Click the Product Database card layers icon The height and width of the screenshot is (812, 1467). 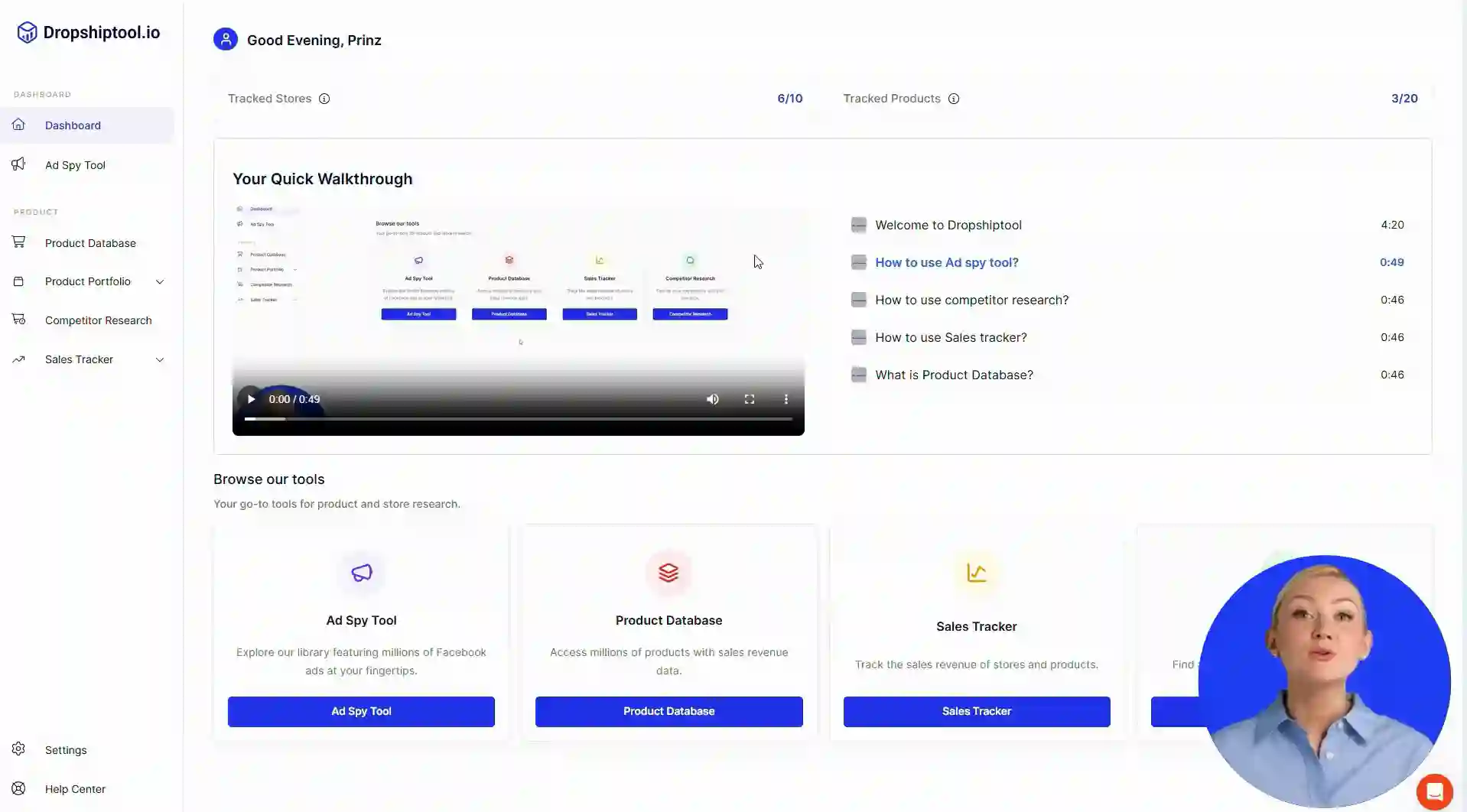(668, 573)
